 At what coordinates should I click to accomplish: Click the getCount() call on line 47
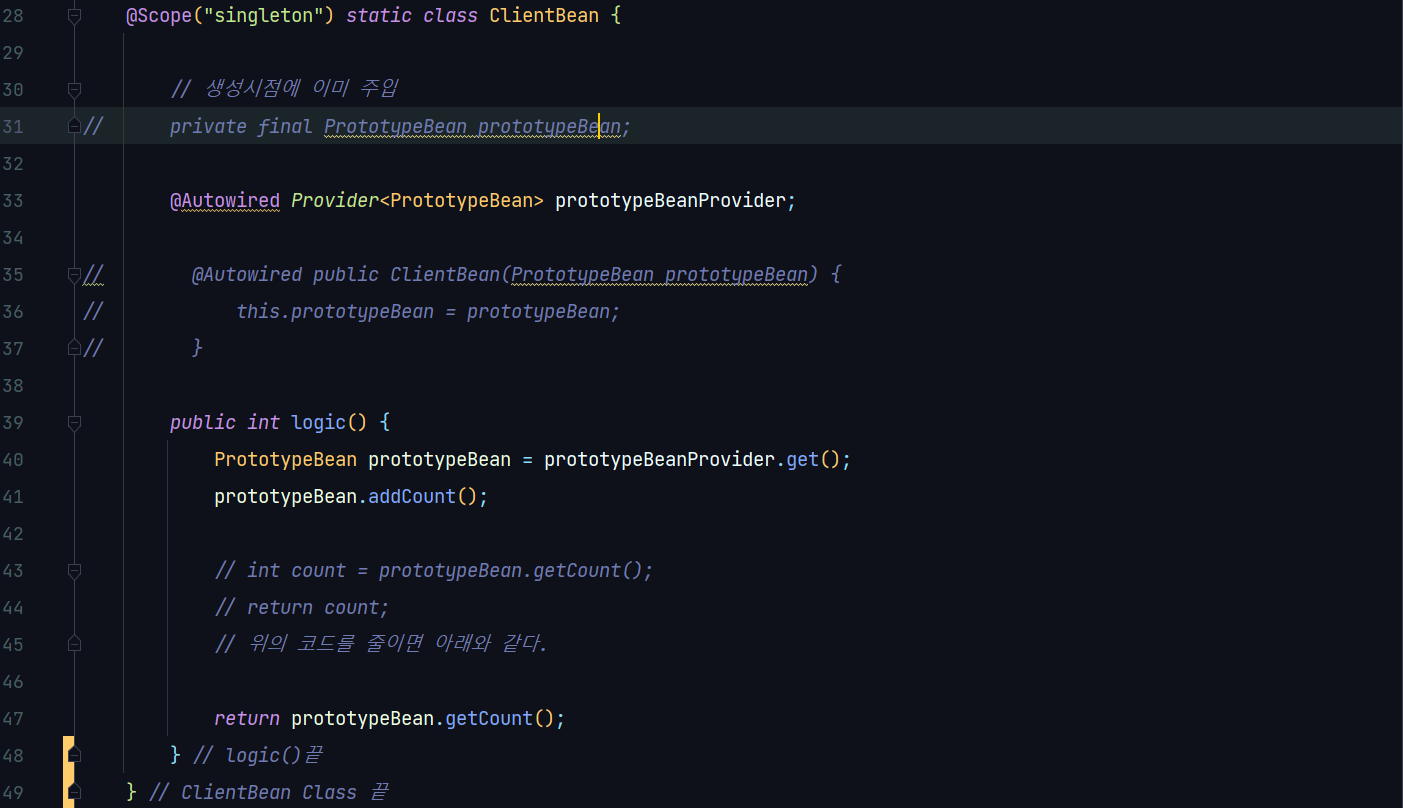[x=500, y=718]
